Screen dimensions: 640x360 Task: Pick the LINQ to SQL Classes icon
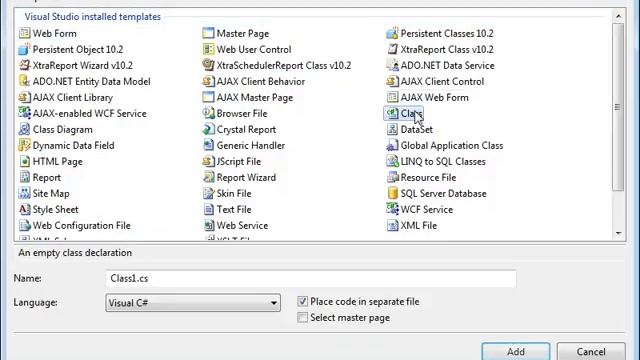(392, 161)
